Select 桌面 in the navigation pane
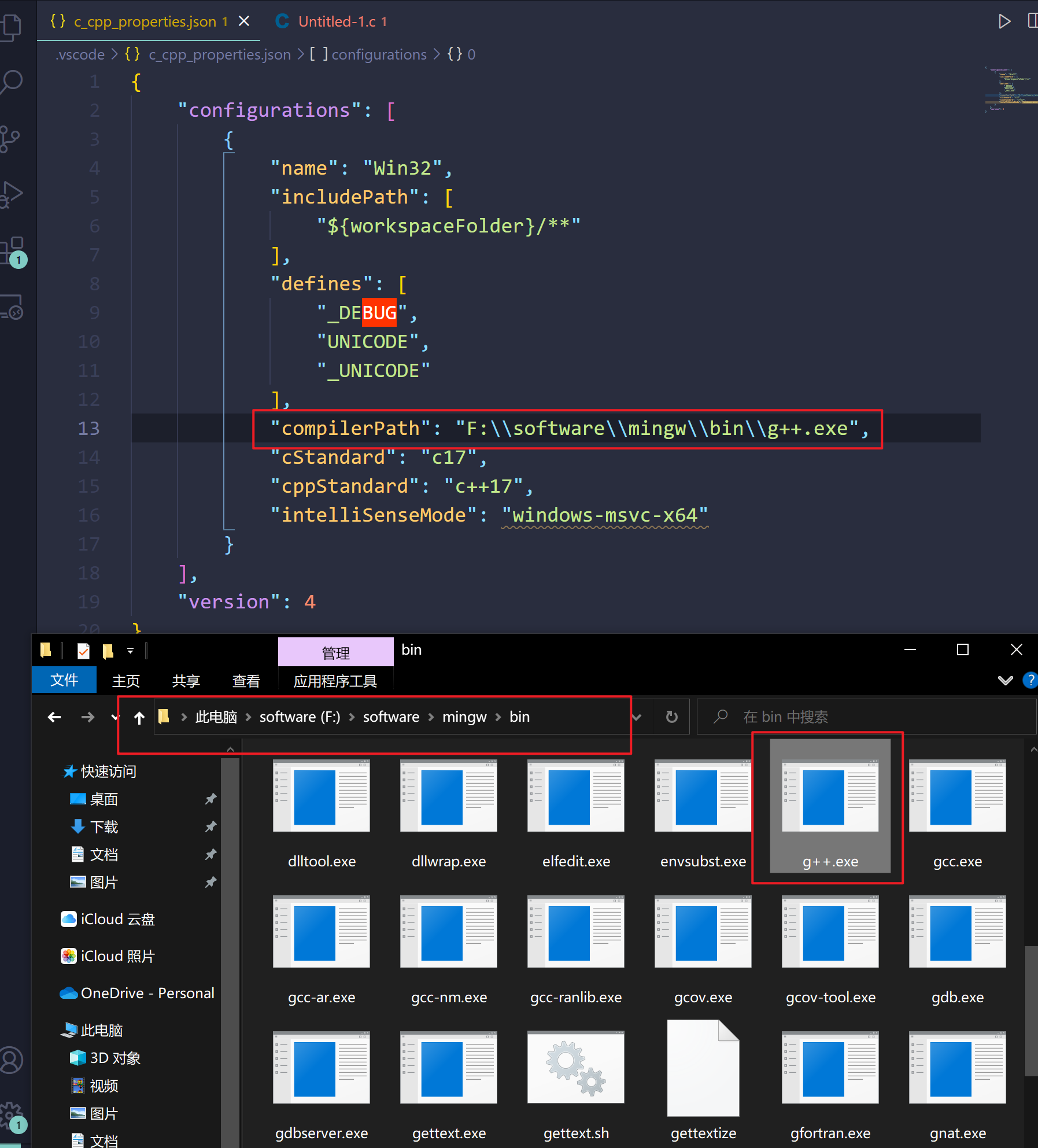1038x1148 pixels. pos(94,799)
